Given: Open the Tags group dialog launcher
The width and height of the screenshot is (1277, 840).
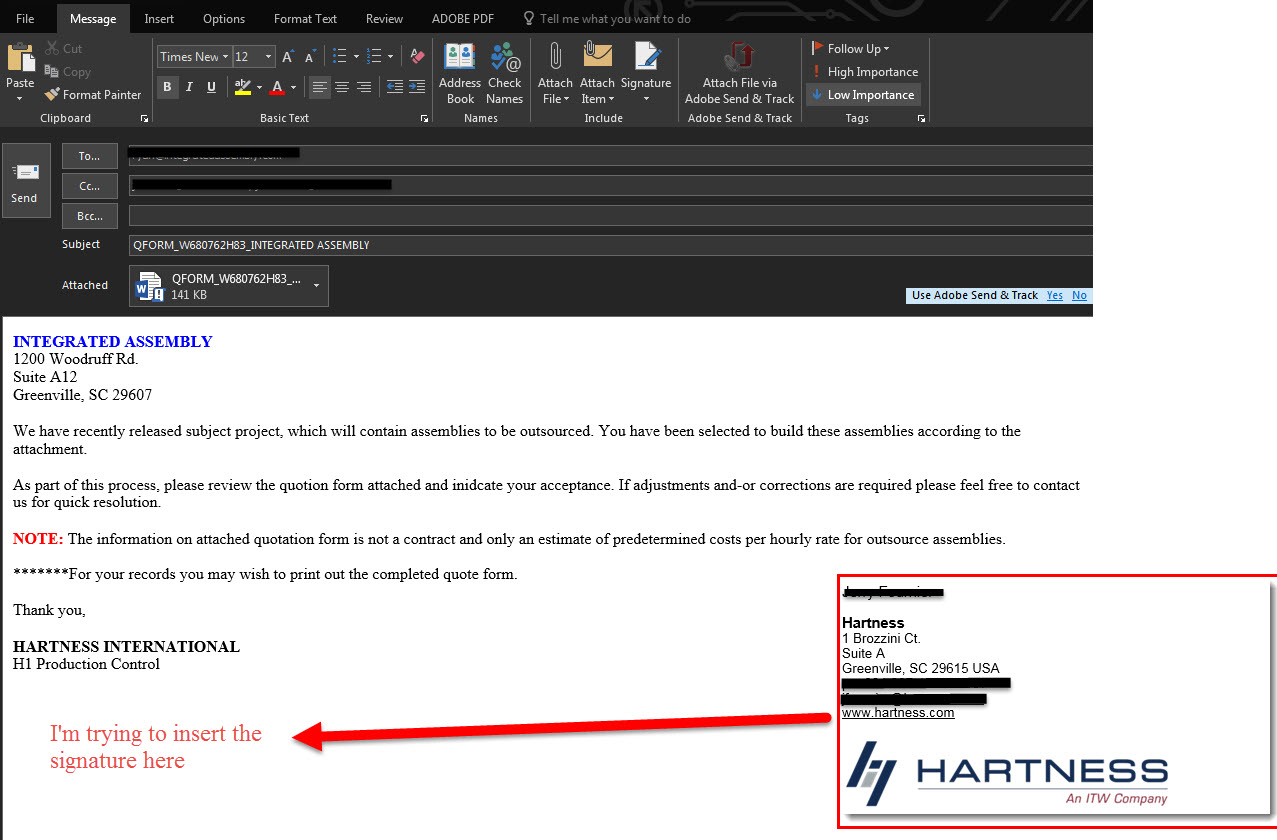Looking at the screenshot, I should [x=921, y=119].
